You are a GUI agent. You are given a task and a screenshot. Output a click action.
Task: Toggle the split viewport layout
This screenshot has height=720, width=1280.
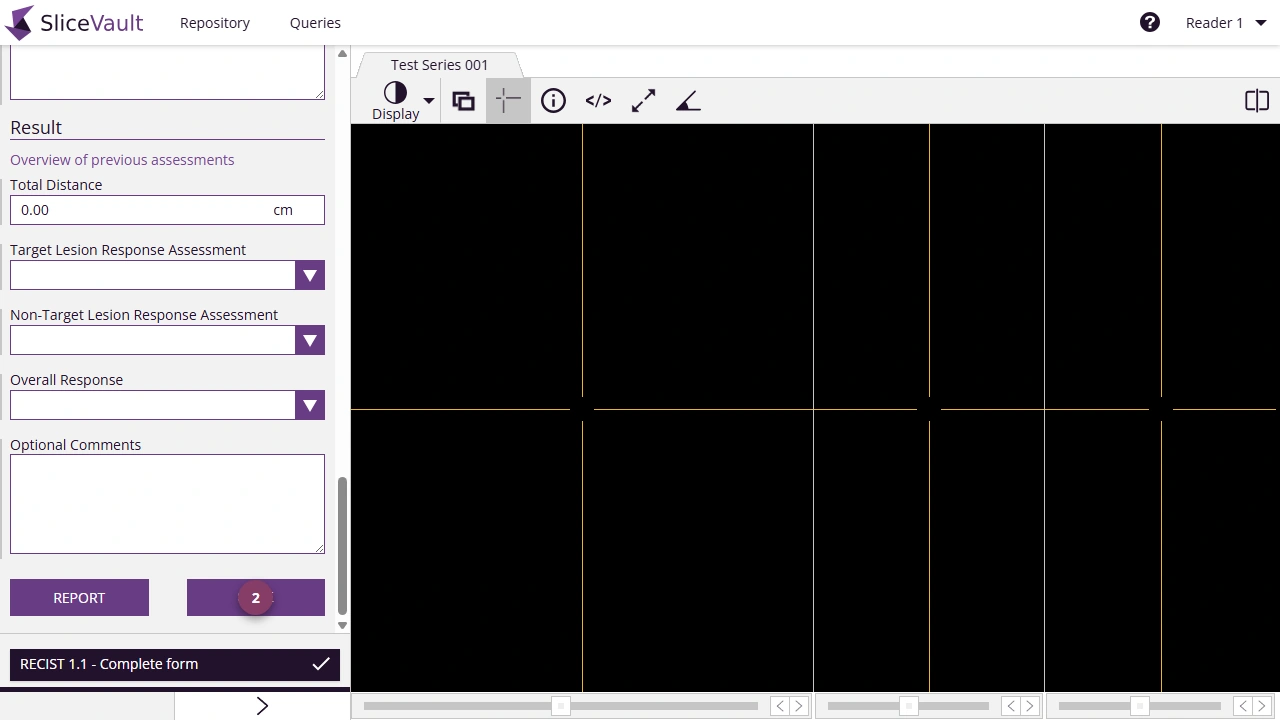(x=1257, y=100)
